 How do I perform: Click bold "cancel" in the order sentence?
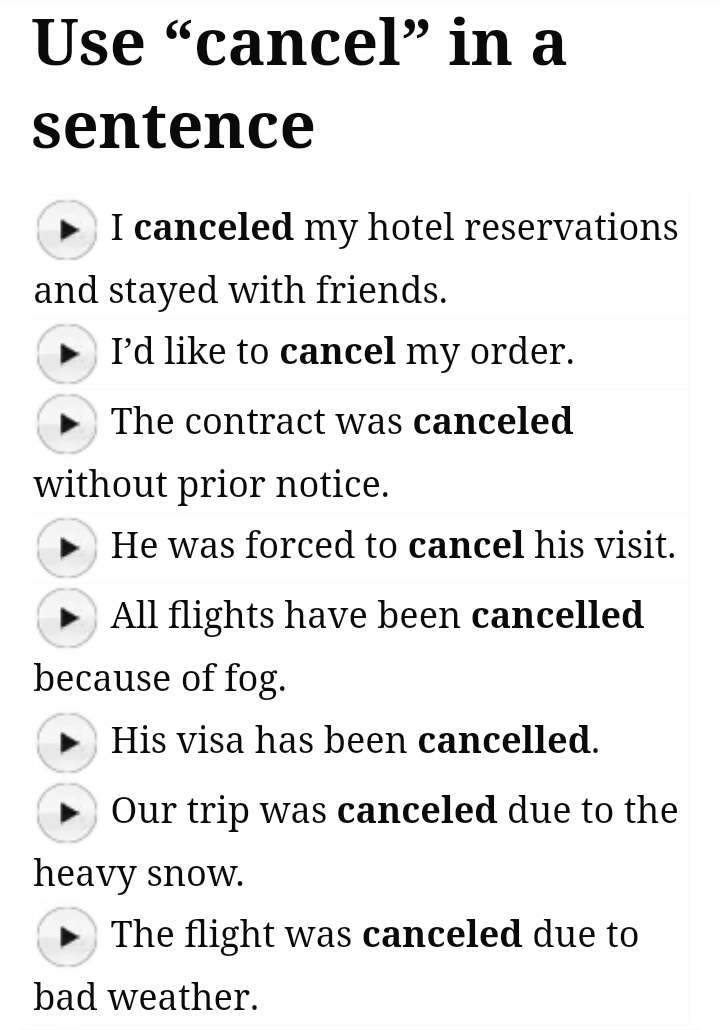(337, 352)
